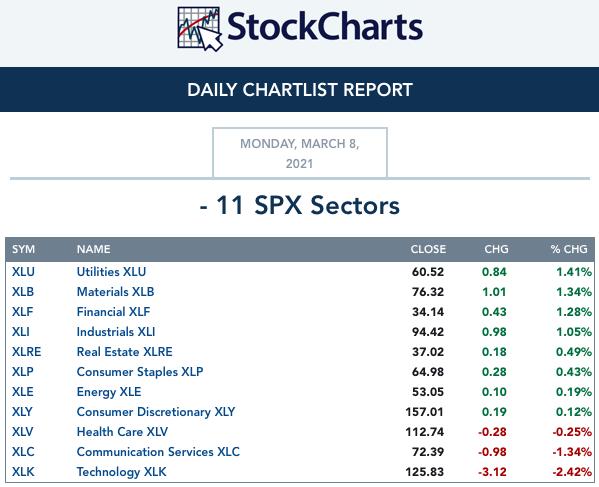This screenshot has height=487, width=599.
Task: Click the StockCharts wordmark text
Action: pyautogui.click(x=325, y=26)
